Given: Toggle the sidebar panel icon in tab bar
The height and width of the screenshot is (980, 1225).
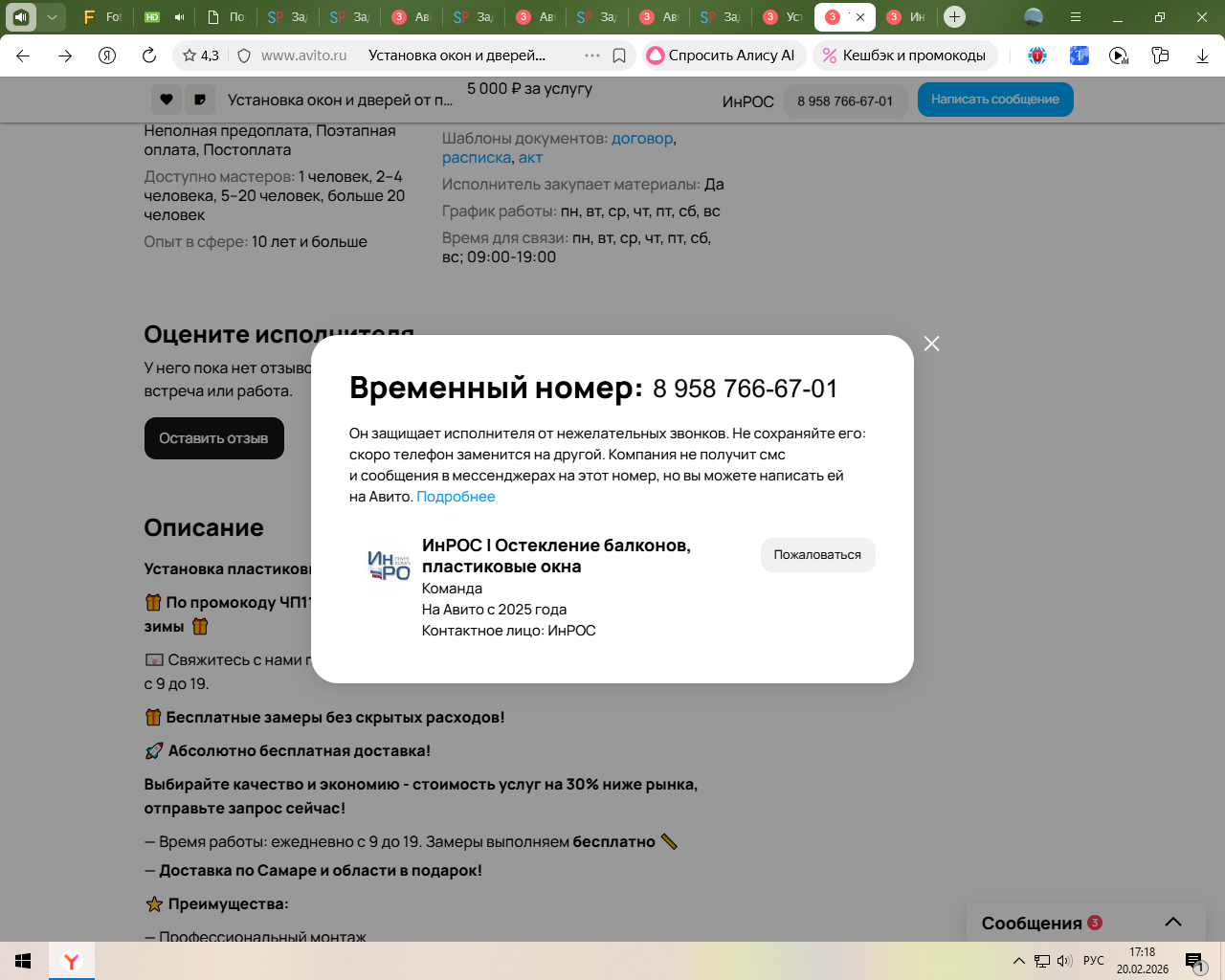Looking at the screenshot, I should coord(21,17).
